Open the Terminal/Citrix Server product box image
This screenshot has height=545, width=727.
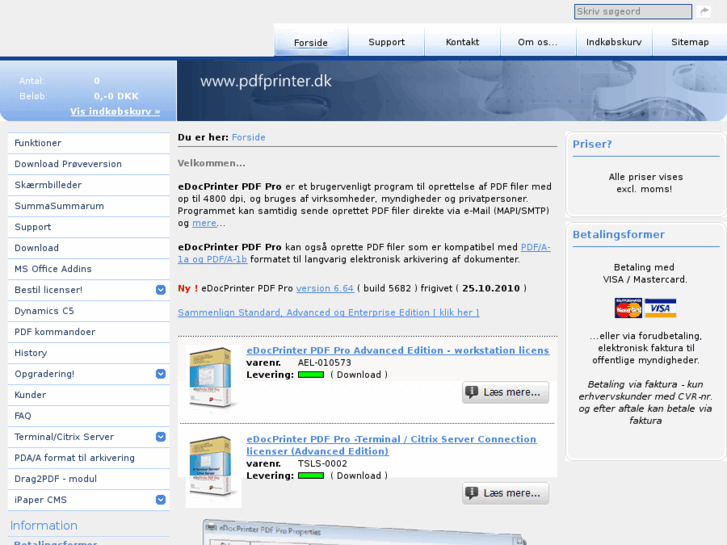click(x=213, y=469)
